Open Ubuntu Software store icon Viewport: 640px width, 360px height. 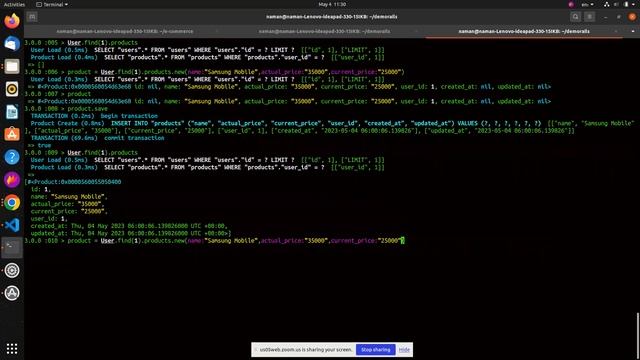tap(12, 134)
